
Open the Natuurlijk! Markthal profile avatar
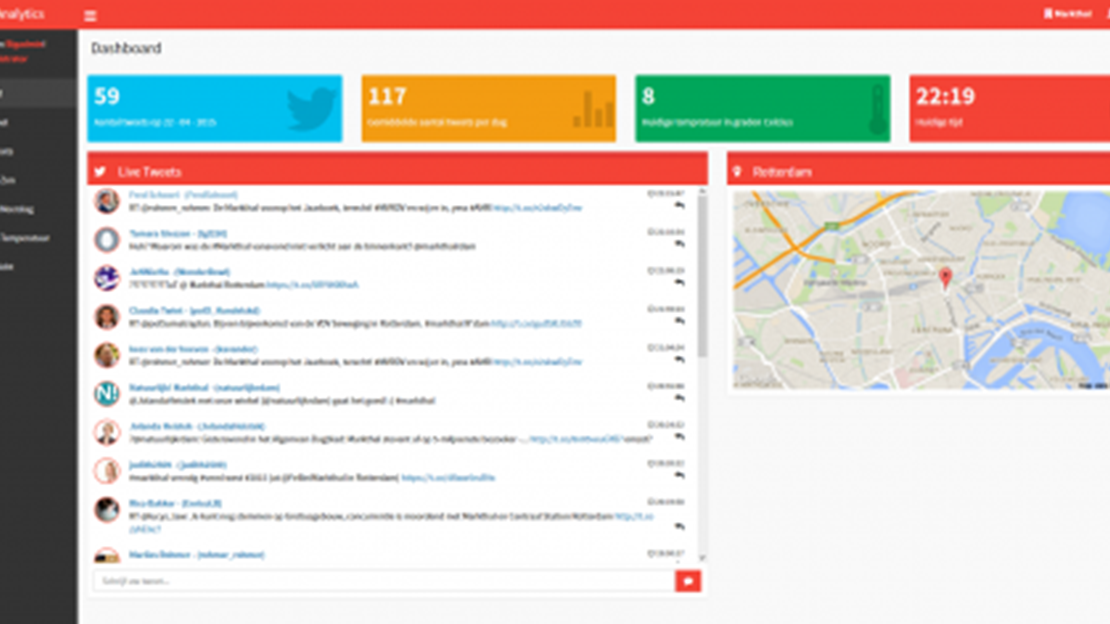click(x=107, y=394)
